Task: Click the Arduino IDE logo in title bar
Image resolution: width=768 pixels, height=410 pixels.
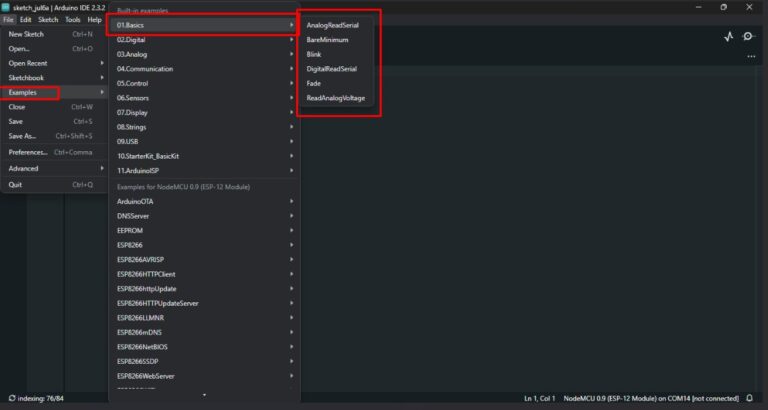Action: [6, 6]
